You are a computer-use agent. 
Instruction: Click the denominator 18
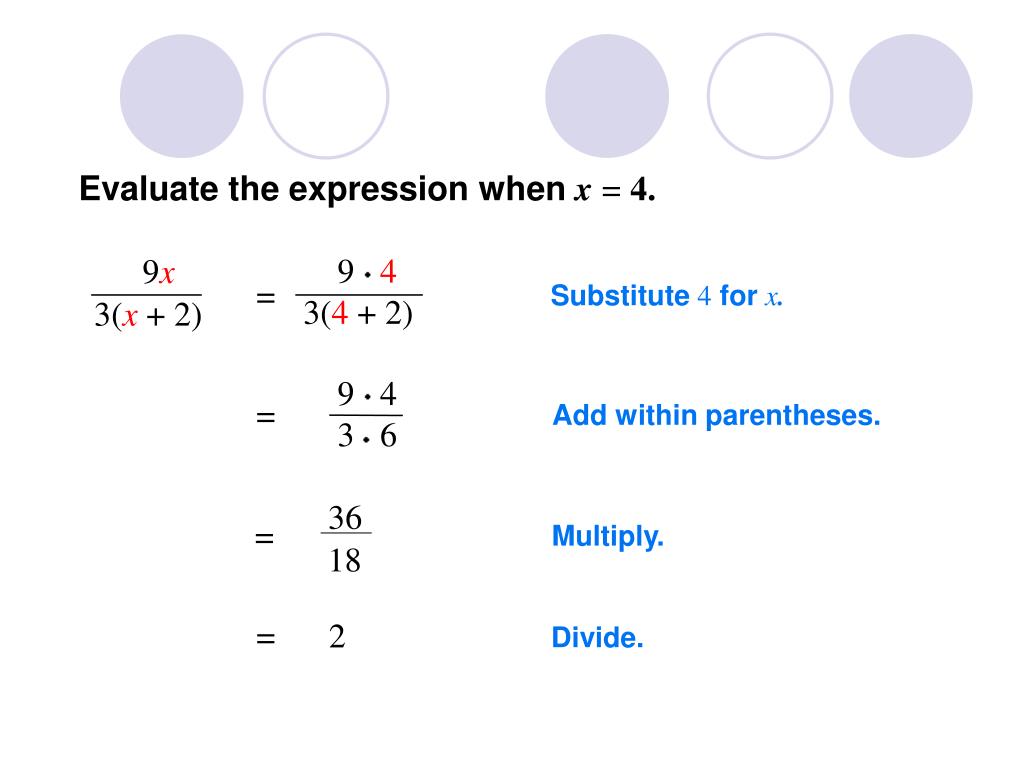(x=345, y=560)
